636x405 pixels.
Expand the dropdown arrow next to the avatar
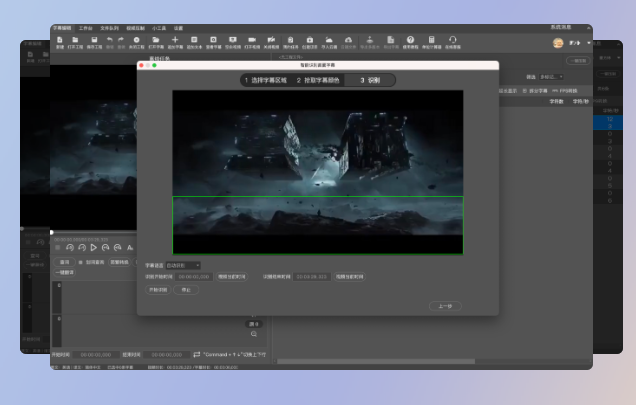589,43
